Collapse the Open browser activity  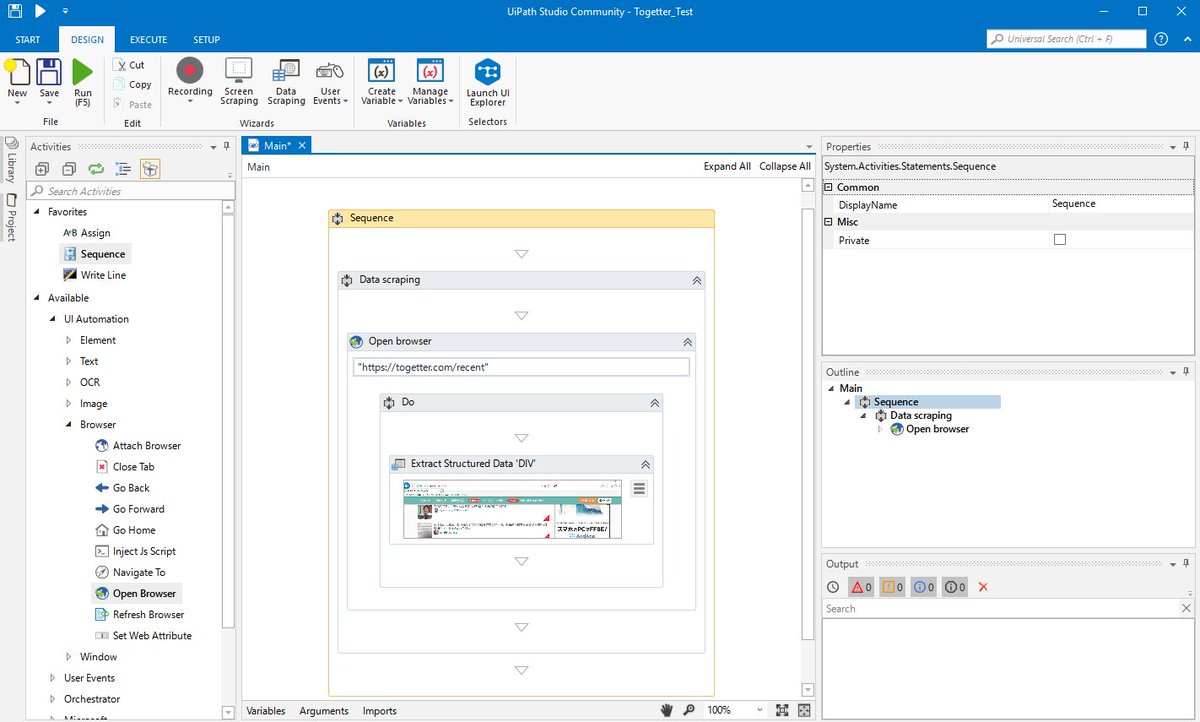point(687,342)
